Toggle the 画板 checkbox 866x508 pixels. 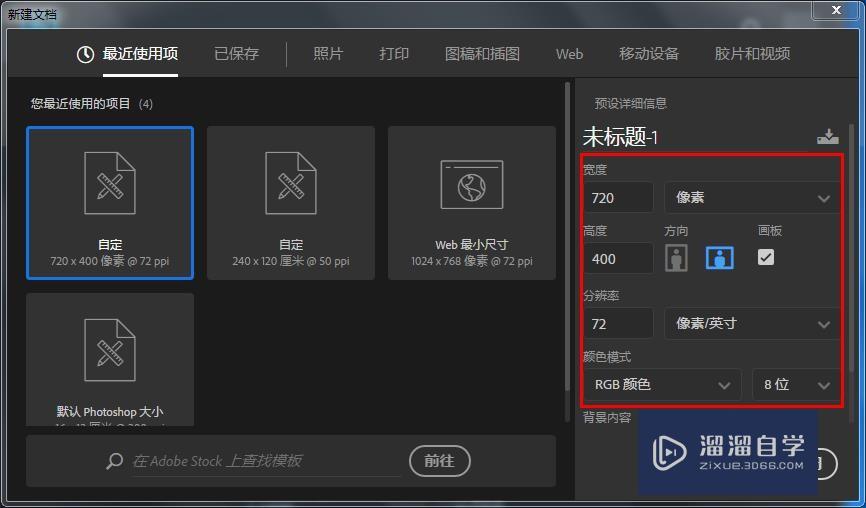765,257
